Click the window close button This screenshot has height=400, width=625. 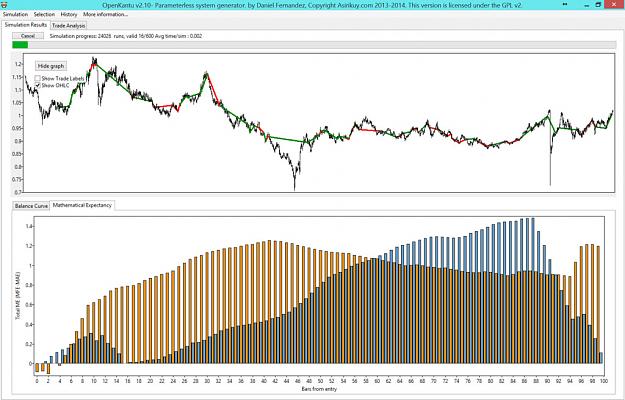(615, 5)
